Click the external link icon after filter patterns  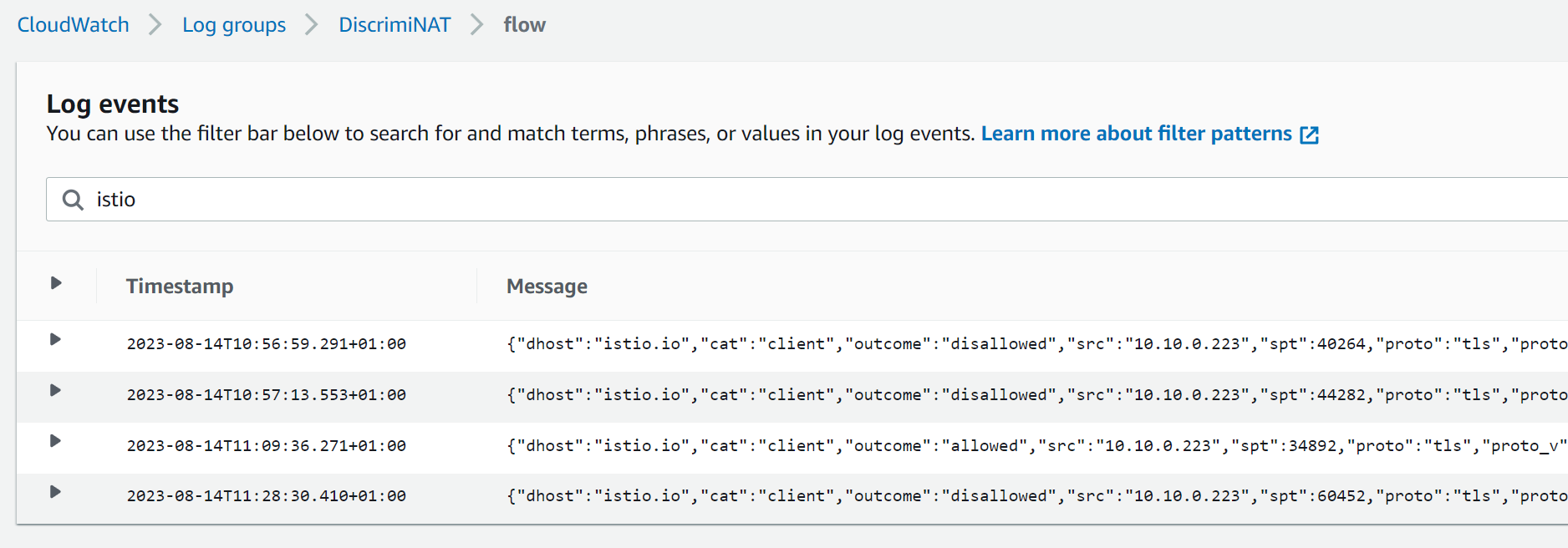[1309, 134]
